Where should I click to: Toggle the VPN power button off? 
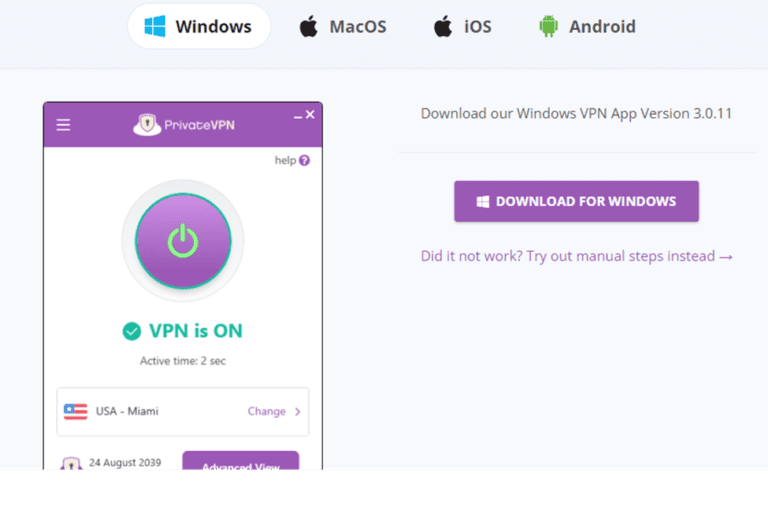tap(183, 240)
